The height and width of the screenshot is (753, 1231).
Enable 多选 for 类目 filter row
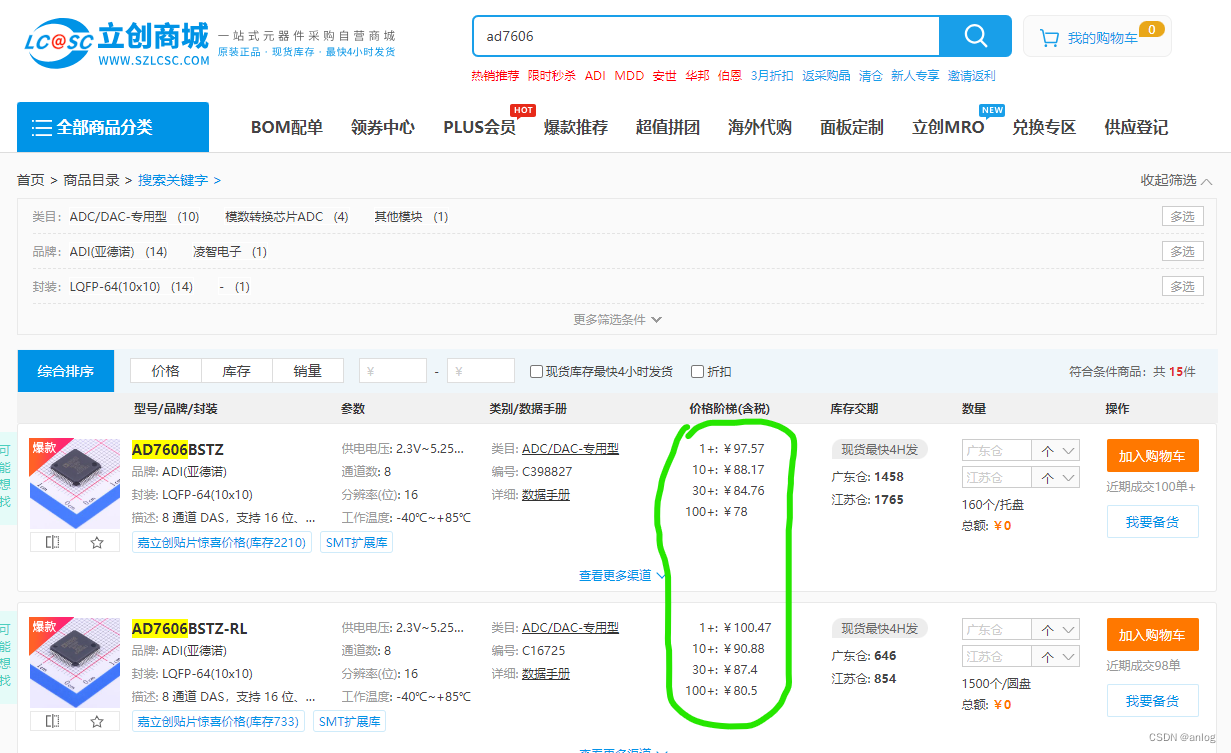(1182, 217)
